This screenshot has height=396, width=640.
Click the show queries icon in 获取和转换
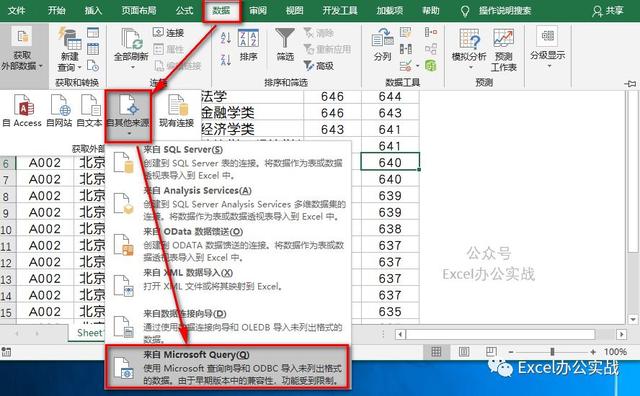[x=93, y=32]
